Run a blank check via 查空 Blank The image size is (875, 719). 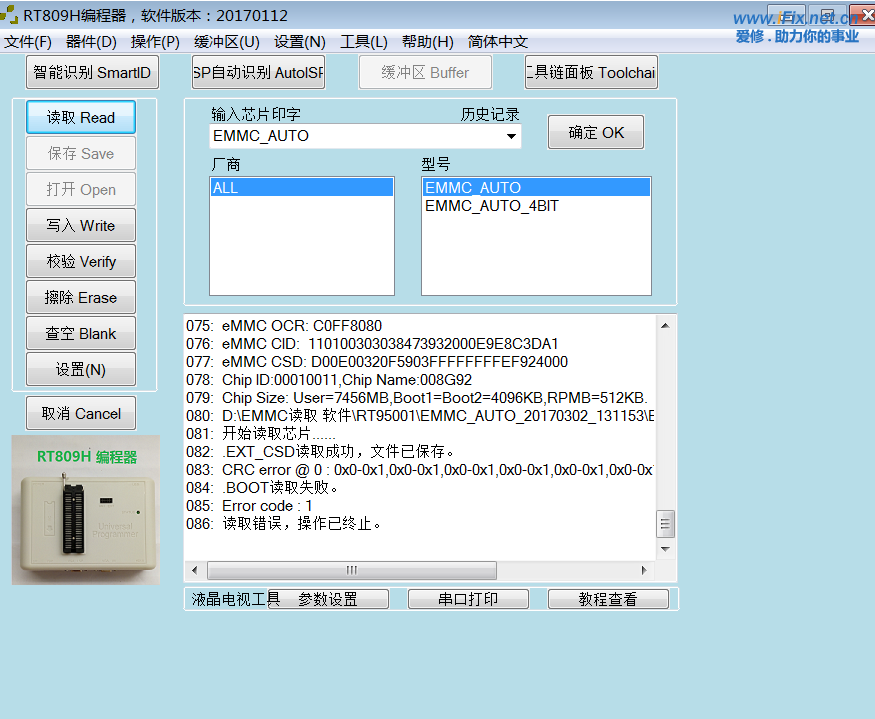tap(80, 333)
